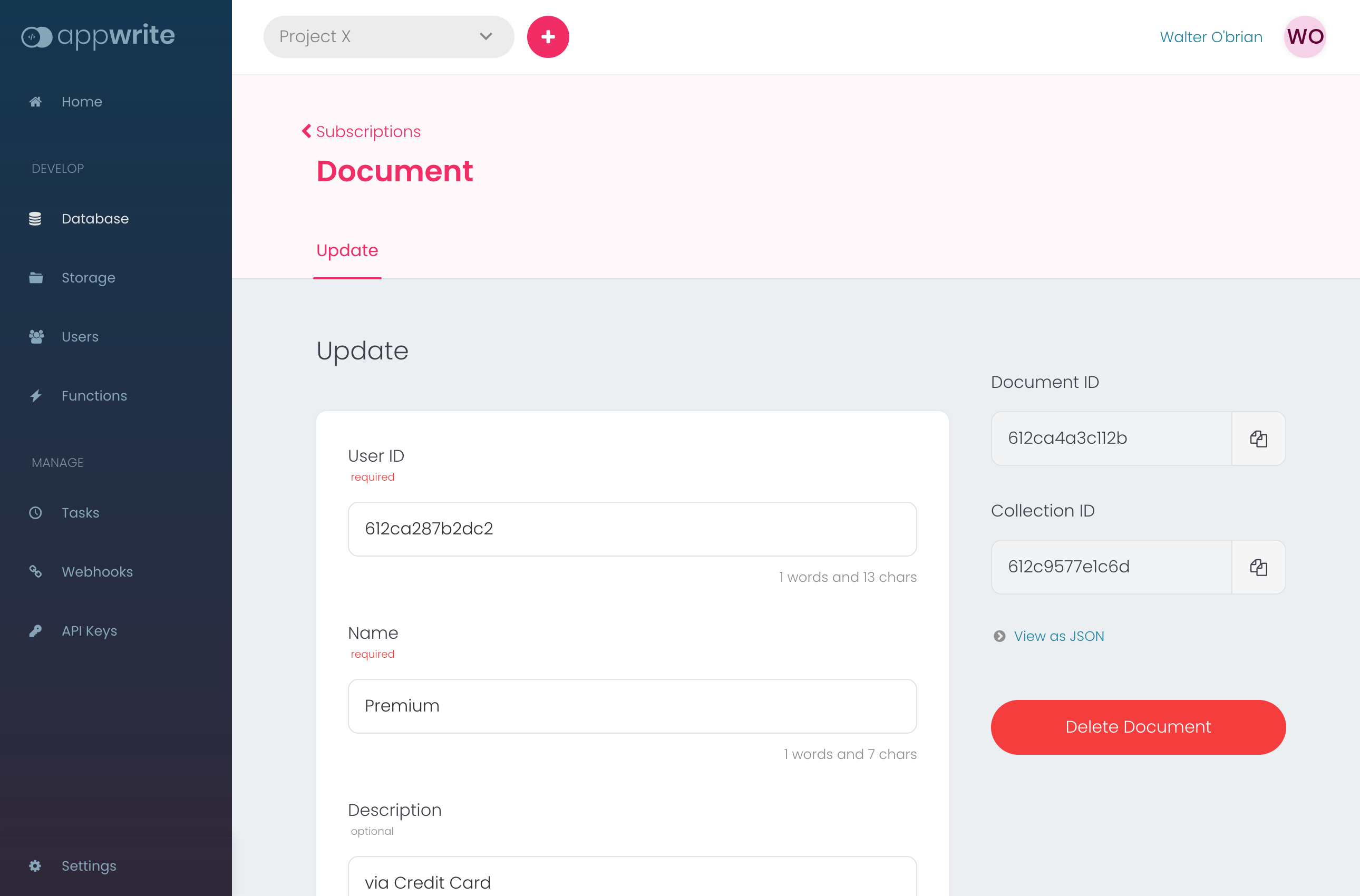Image resolution: width=1360 pixels, height=896 pixels.
Task: Click the Functions lightning bolt icon
Action: pyautogui.click(x=35, y=395)
